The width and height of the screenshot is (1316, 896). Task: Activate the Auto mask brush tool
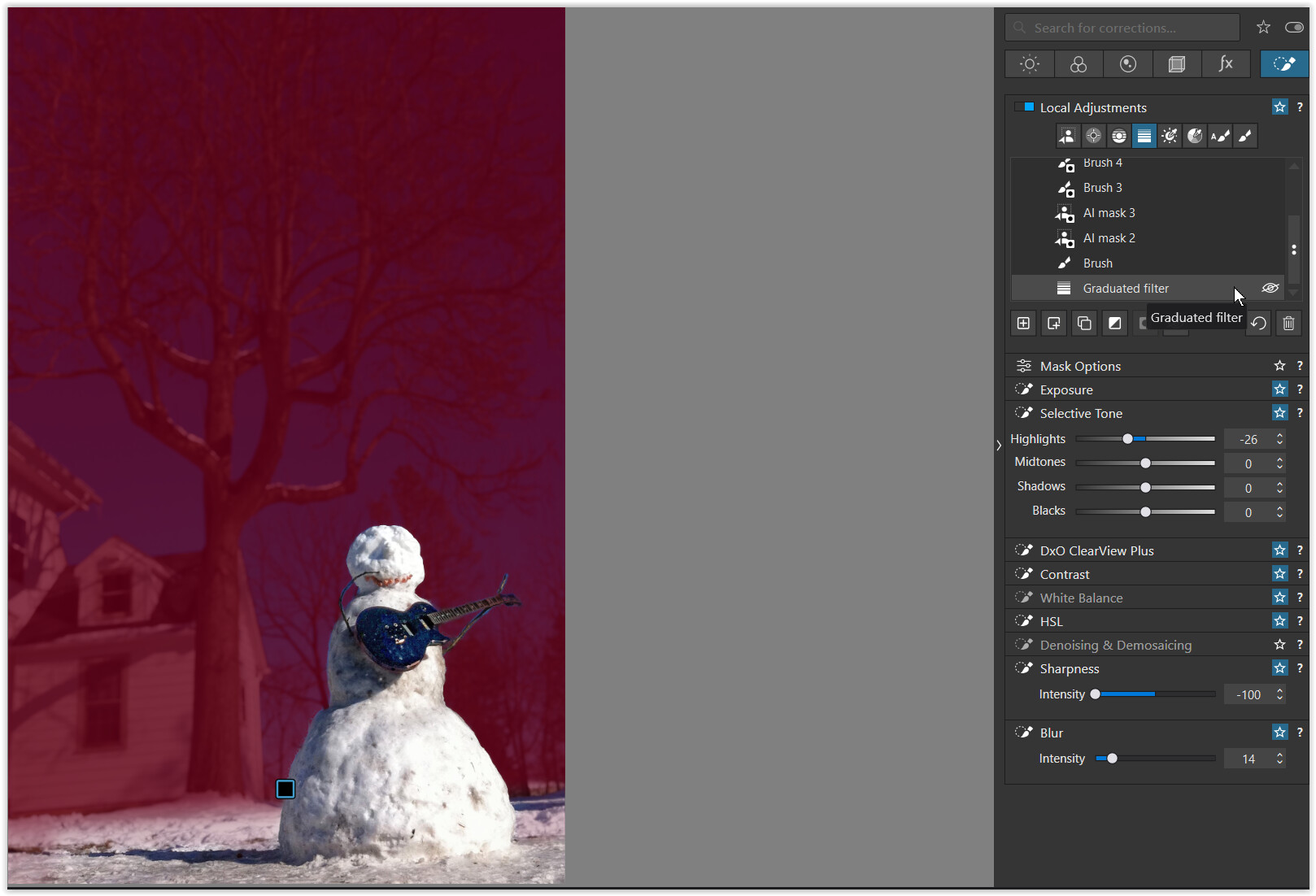pos(1219,137)
